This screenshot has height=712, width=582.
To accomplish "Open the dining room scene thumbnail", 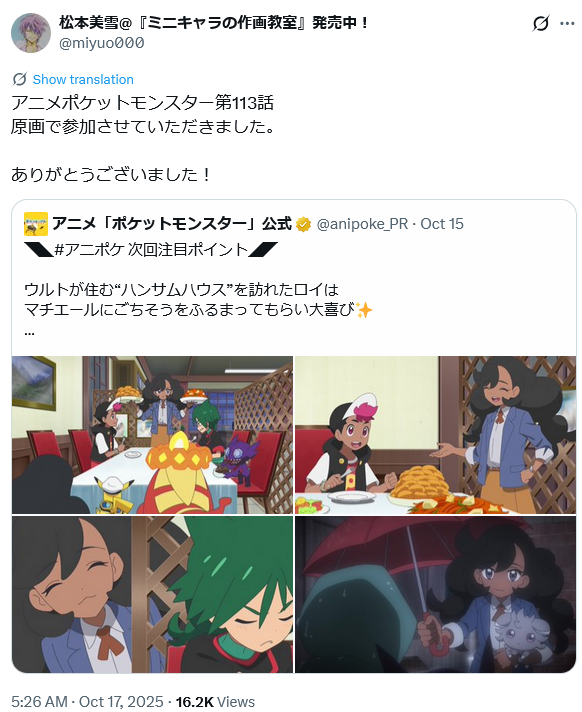I will [x=153, y=435].
